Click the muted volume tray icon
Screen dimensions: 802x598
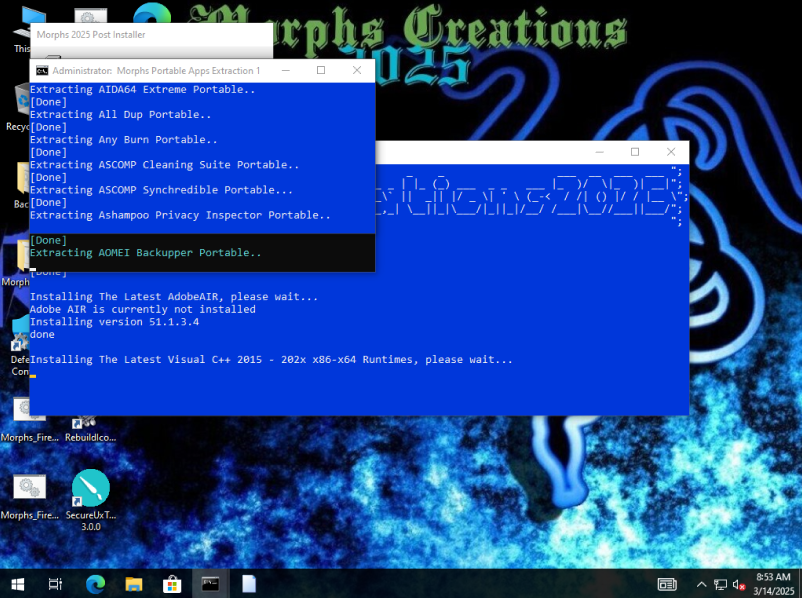(x=739, y=584)
